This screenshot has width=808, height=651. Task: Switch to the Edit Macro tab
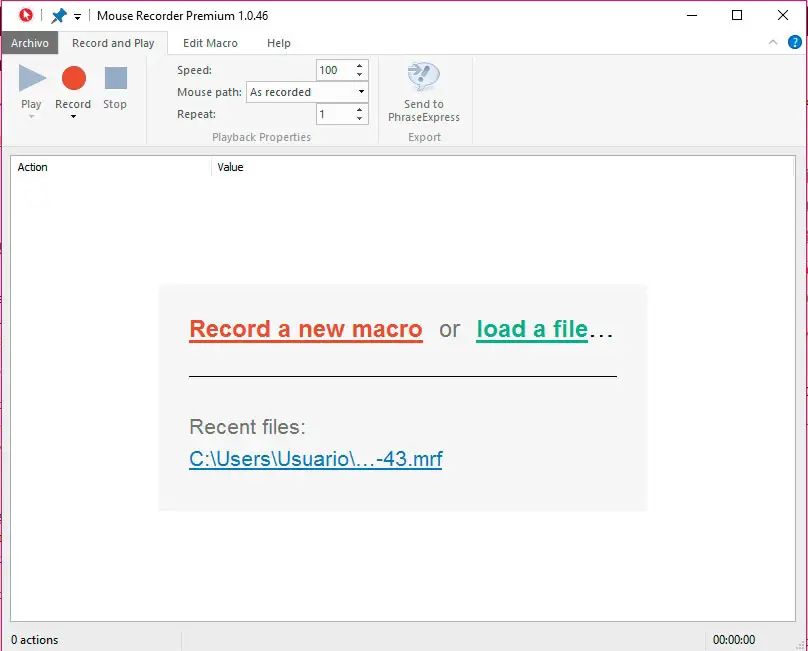(x=210, y=43)
